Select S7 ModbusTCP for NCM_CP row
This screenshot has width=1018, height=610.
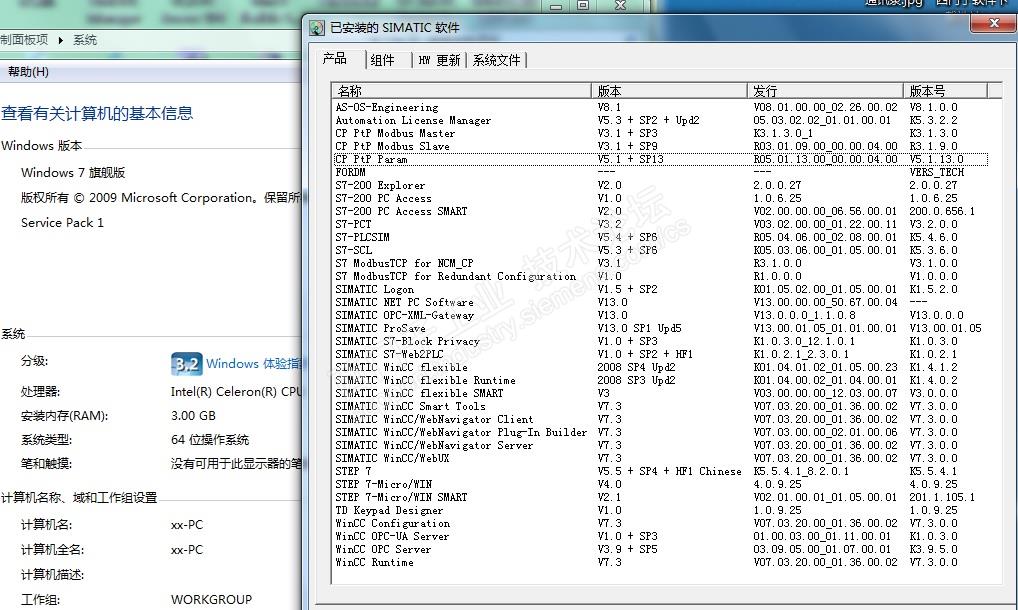[660, 263]
